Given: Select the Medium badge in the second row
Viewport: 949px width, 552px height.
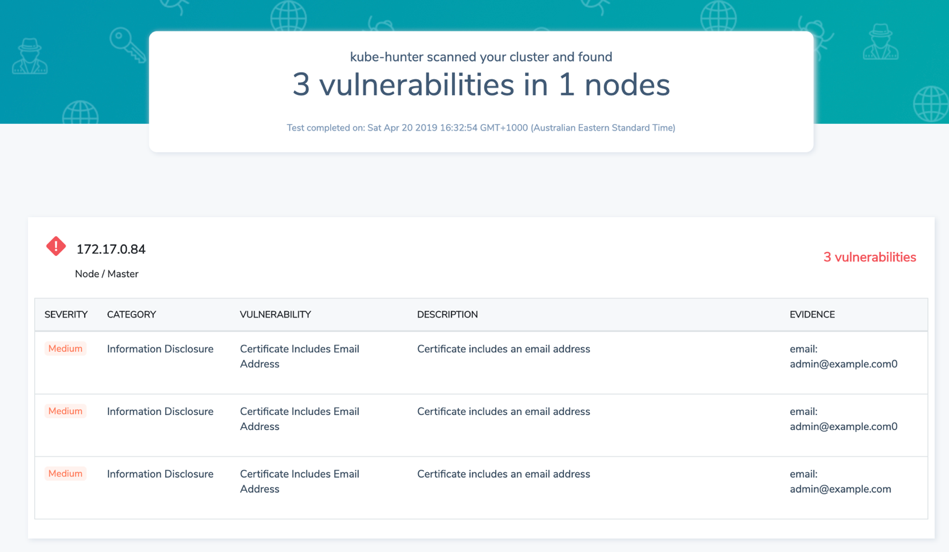Looking at the screenshot, I should pyautogui.click(x=65, y=411).
